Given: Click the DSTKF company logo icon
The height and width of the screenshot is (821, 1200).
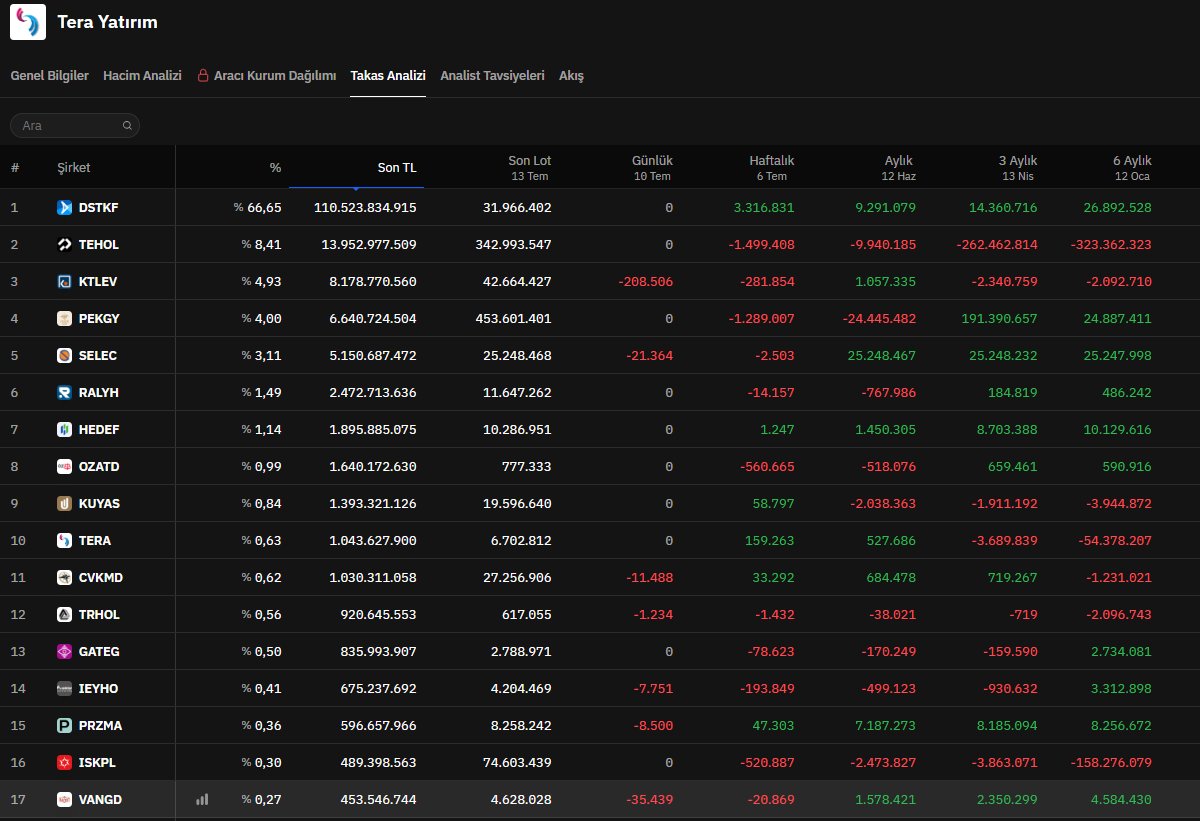Looking at the screenshot, I should [x=65, y=208].
